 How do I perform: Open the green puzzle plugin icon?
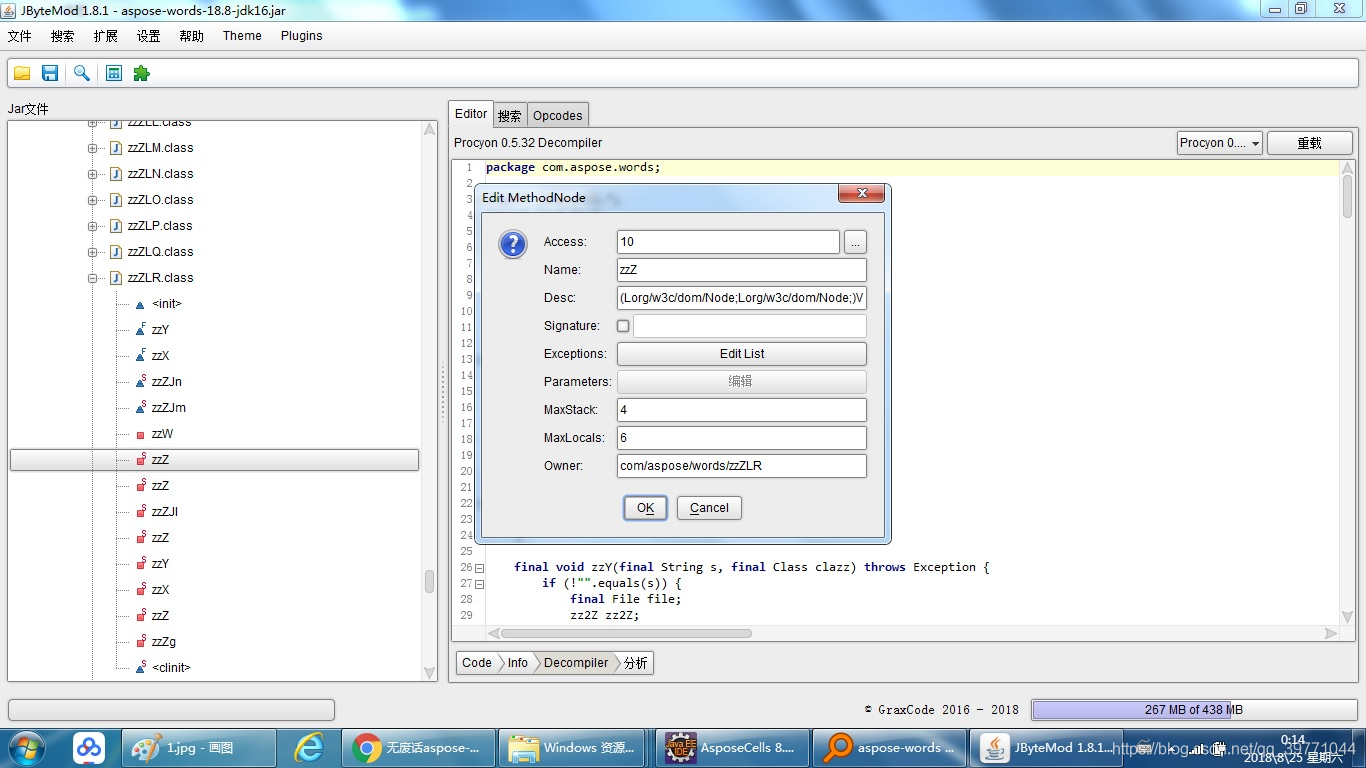click(x=141, y=73)
